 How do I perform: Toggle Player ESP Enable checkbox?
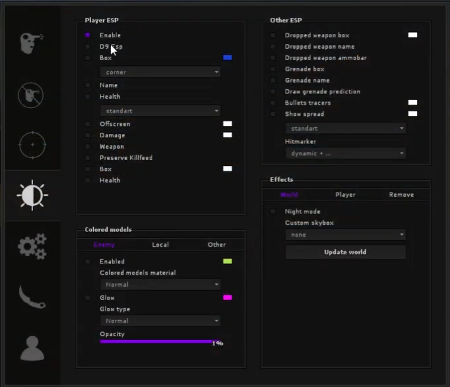(88, 35)
